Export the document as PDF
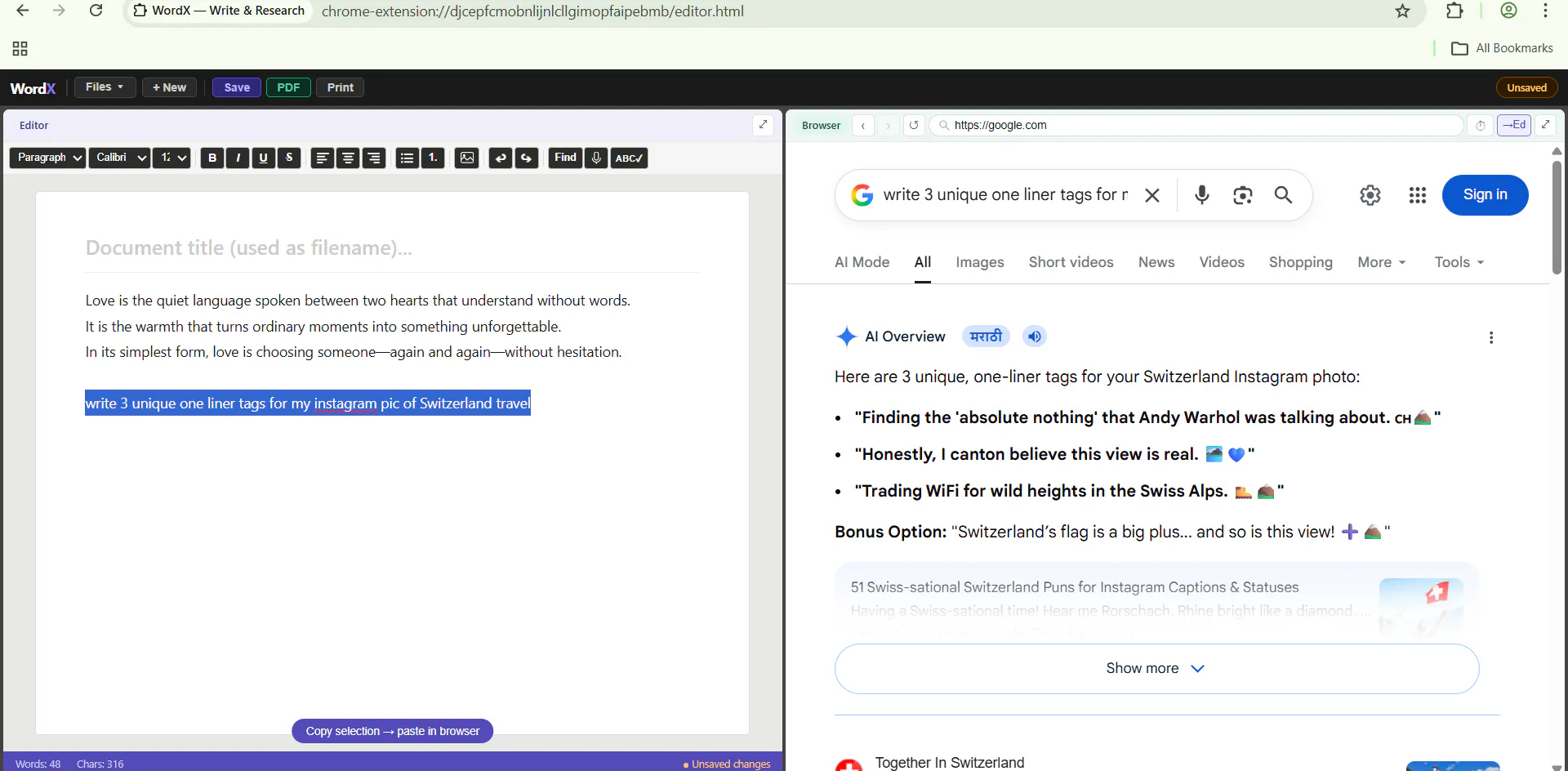The height and width of the screenshot is (771, 1568). [288, 87]
